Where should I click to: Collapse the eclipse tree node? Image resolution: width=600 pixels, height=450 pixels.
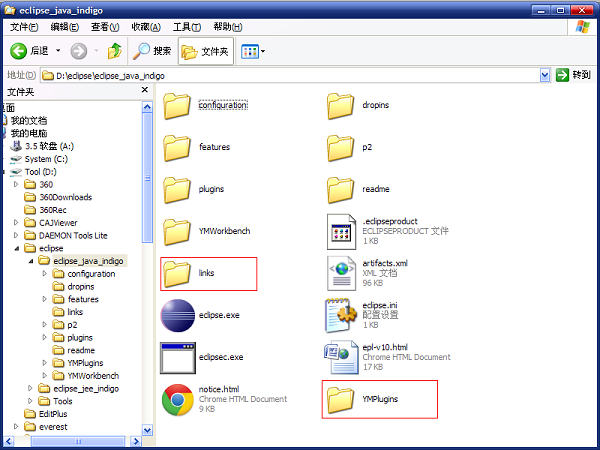16,248
